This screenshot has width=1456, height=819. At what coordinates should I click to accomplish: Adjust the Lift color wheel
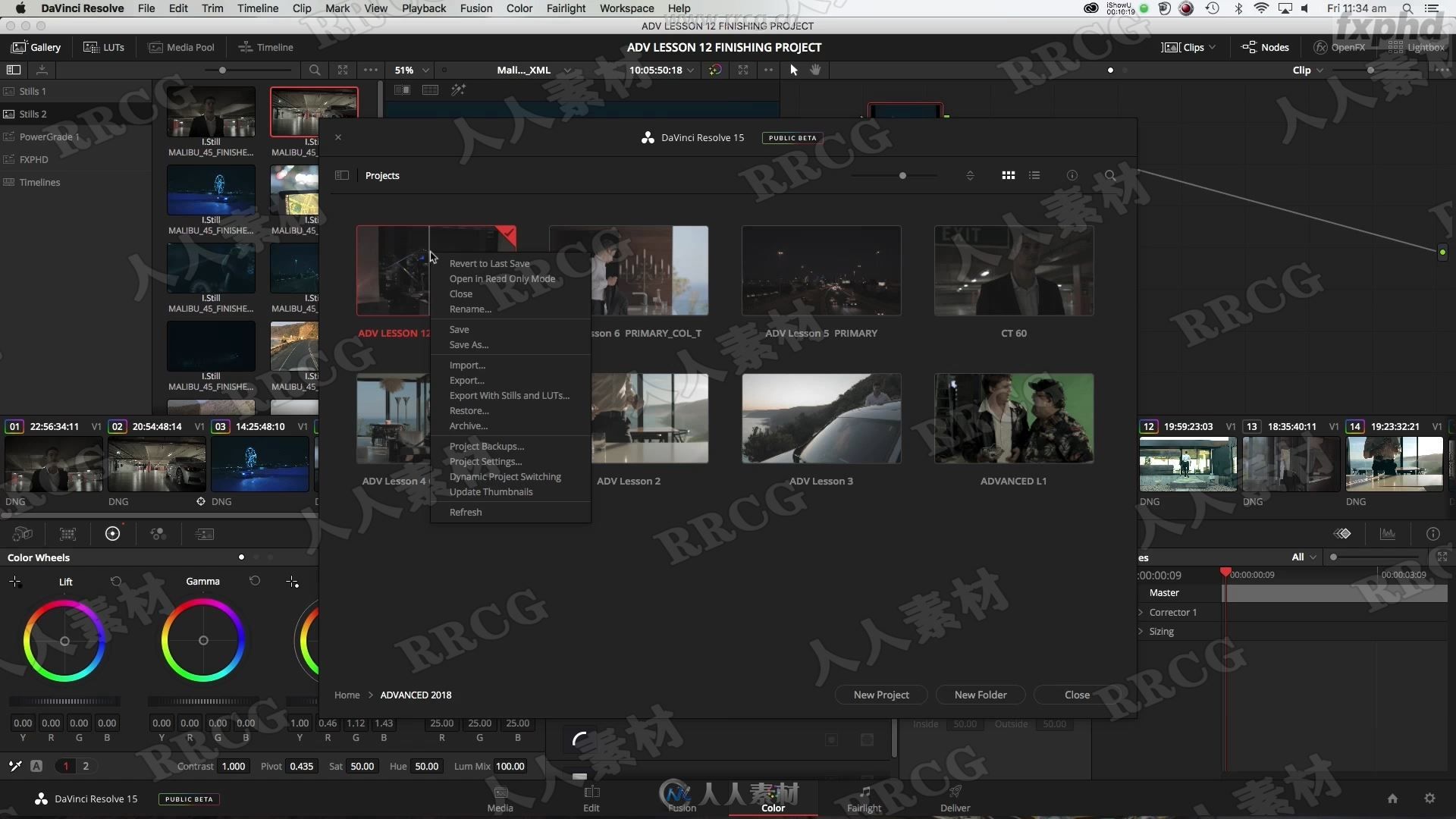pyautogui.click(x=64, y=641)
